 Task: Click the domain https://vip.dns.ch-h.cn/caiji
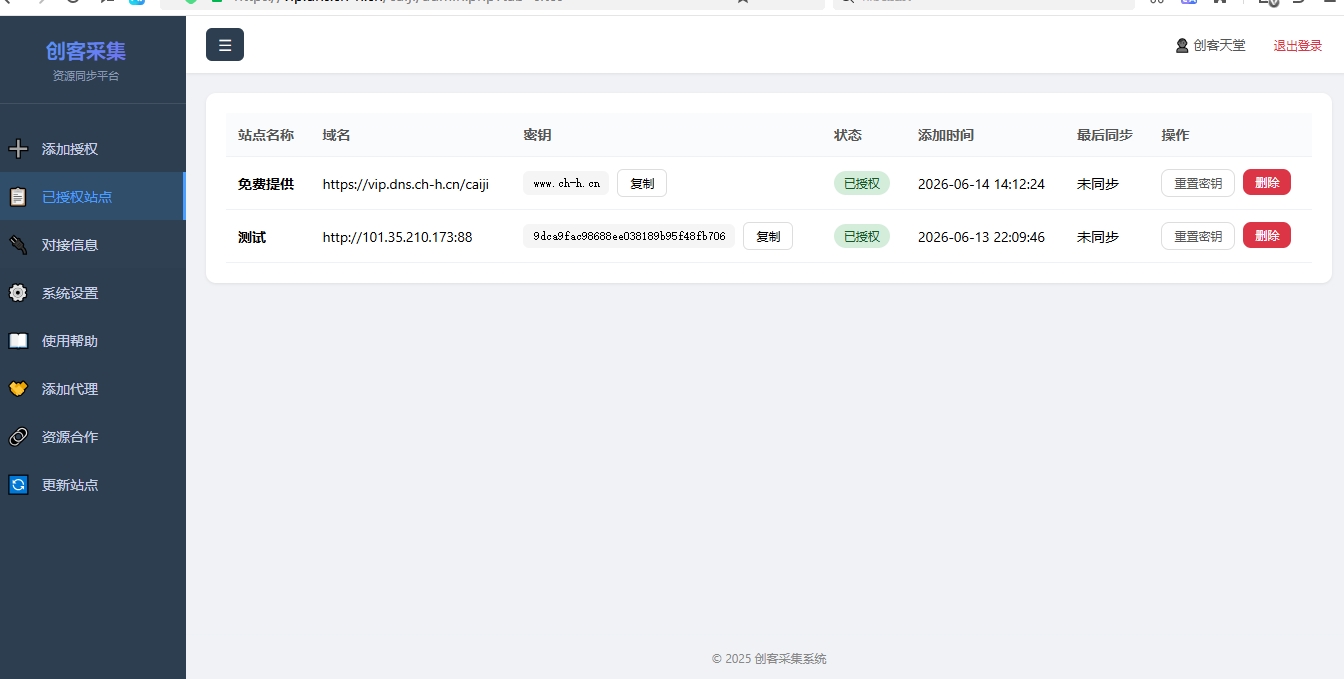point(406,184)
